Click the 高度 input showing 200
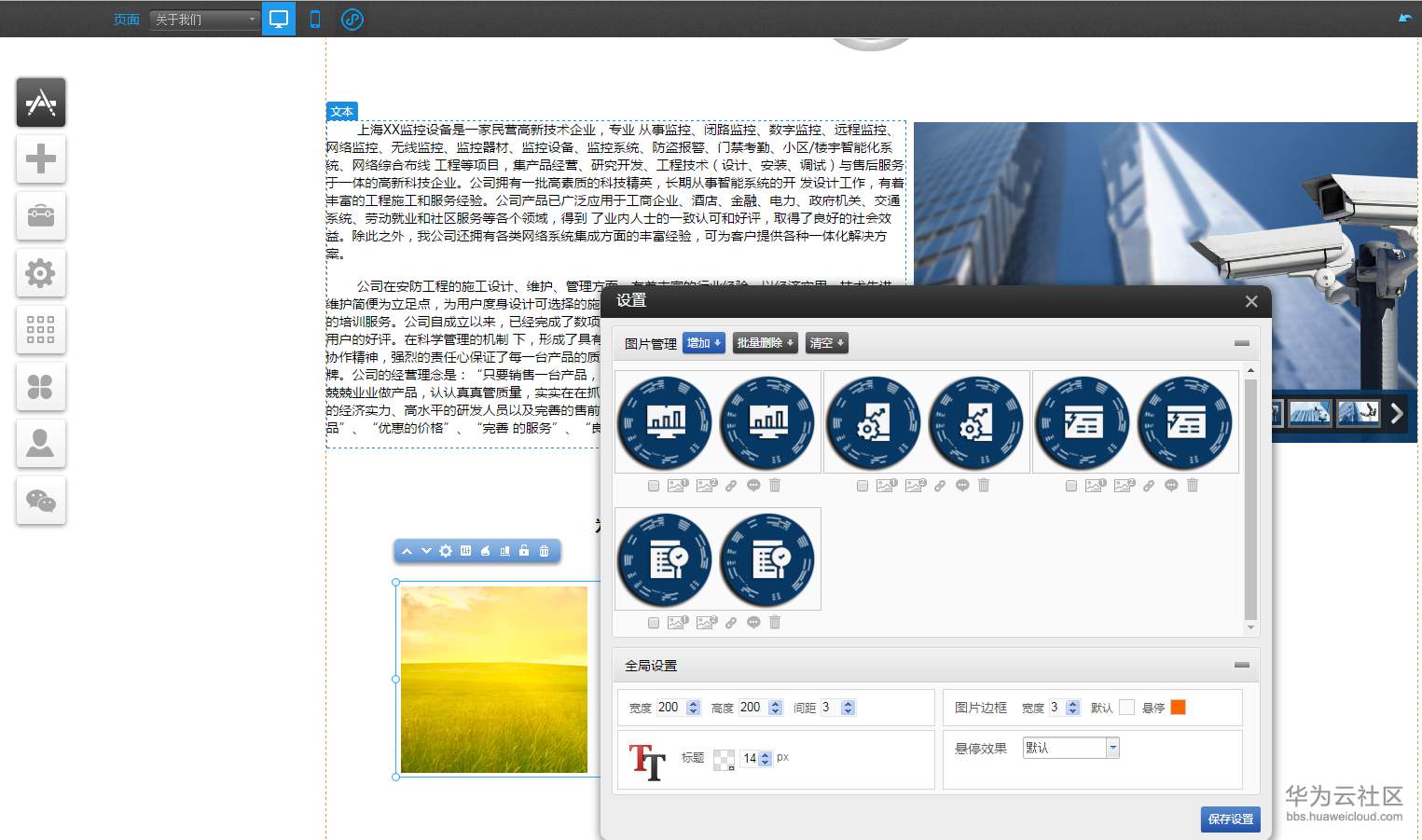The height and width of the screenshot is (840, 1422). pyautogui.click(x=752, y=708)
